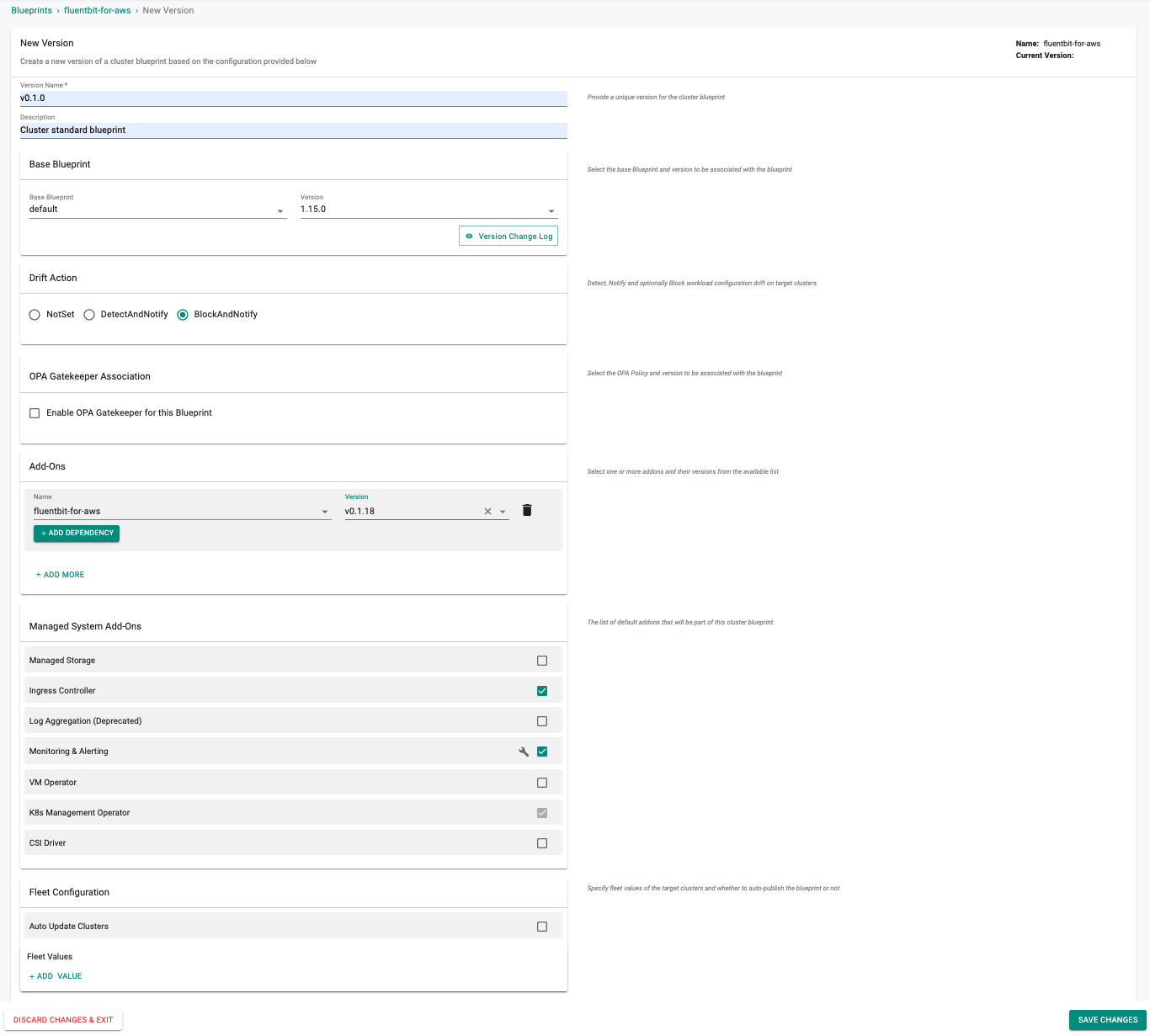Click the OPA Gatekeeper Association heading
The height and width of the screenshot is (1036, 1150).
[x=90, y=376]
